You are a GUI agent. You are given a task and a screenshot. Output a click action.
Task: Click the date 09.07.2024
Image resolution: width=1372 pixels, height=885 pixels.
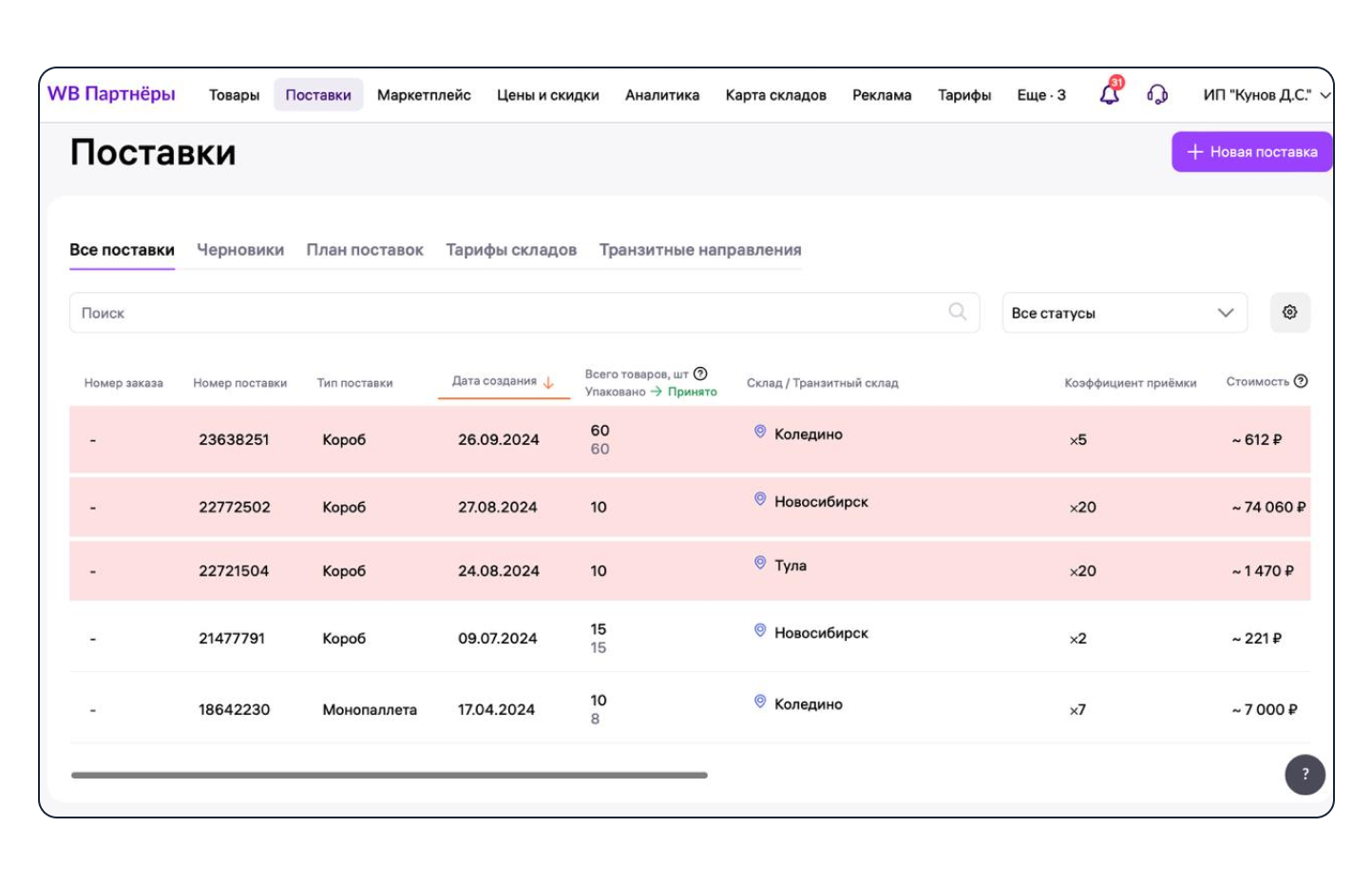coord(498,638)
